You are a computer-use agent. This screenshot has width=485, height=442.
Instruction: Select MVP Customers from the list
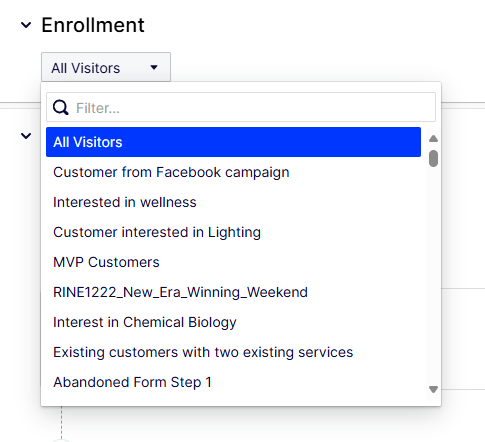233,262
